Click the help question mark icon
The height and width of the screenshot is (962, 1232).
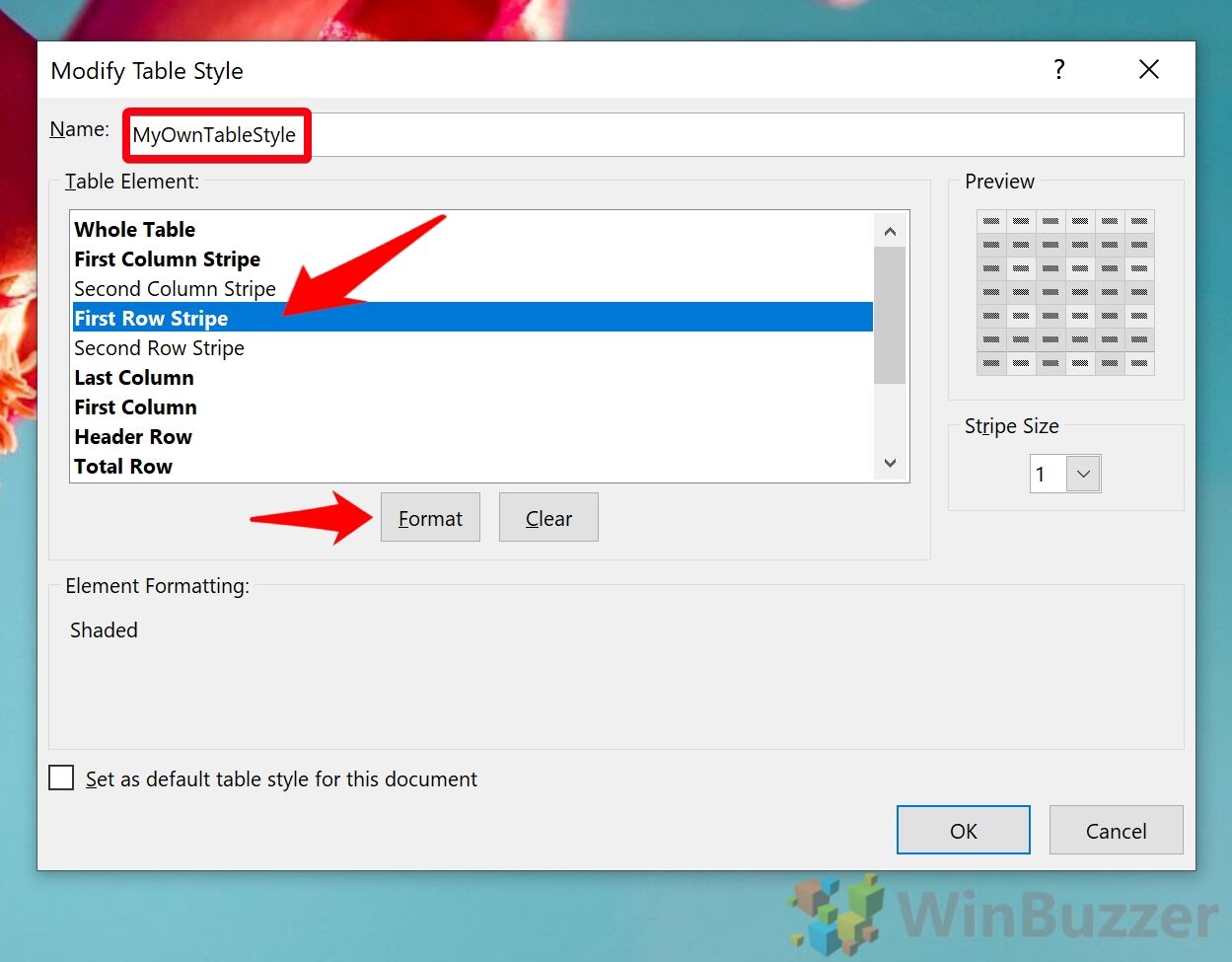[1058, 70]
